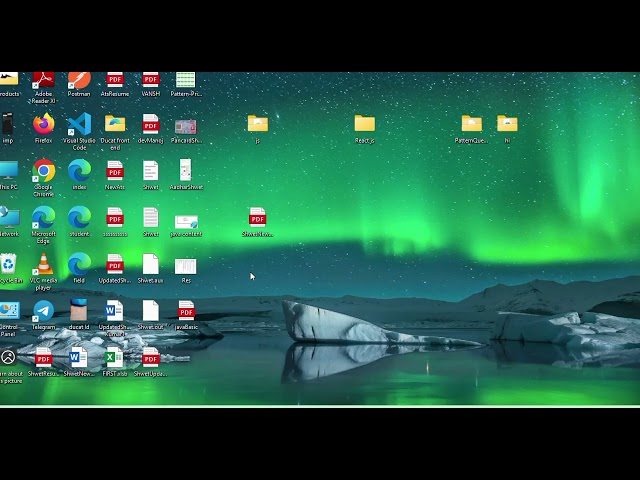Select the Ducat front end folder

115,124
